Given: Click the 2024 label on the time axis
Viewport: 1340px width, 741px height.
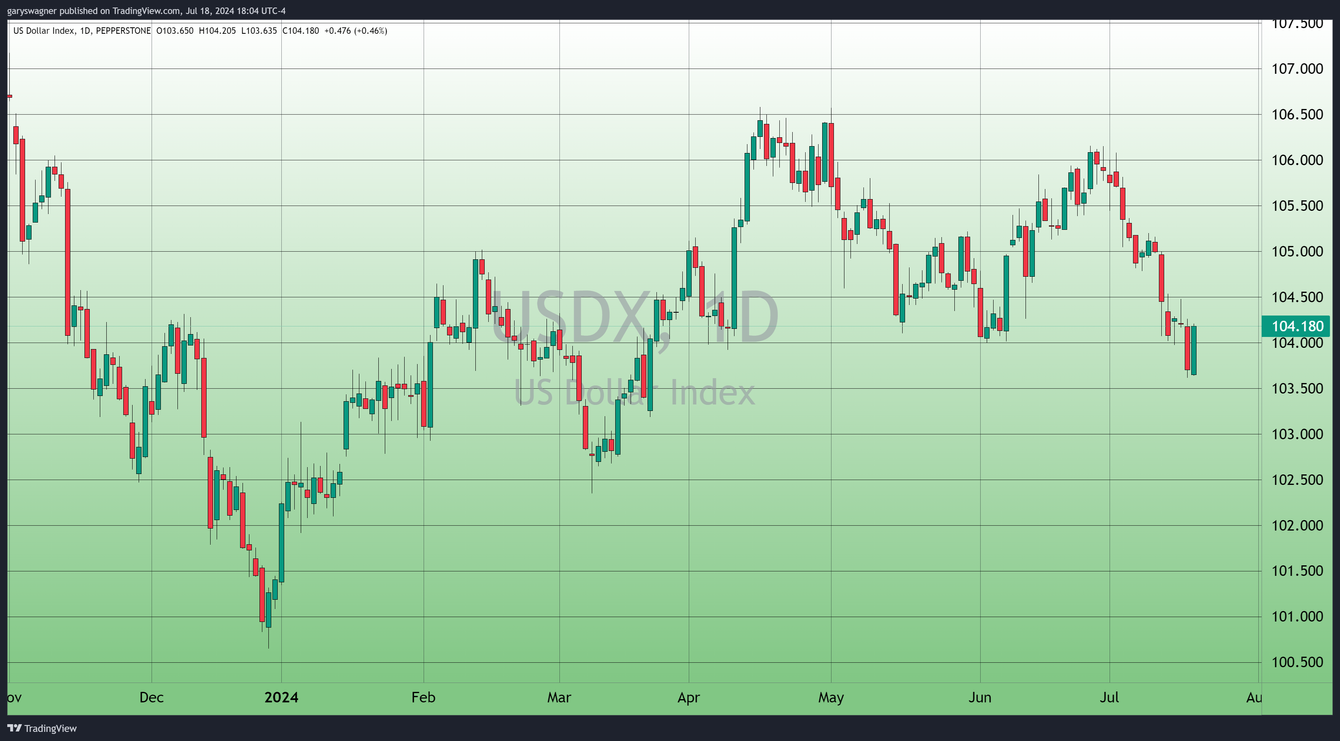Looking at the screenshot, I should (x=283, y=697).
